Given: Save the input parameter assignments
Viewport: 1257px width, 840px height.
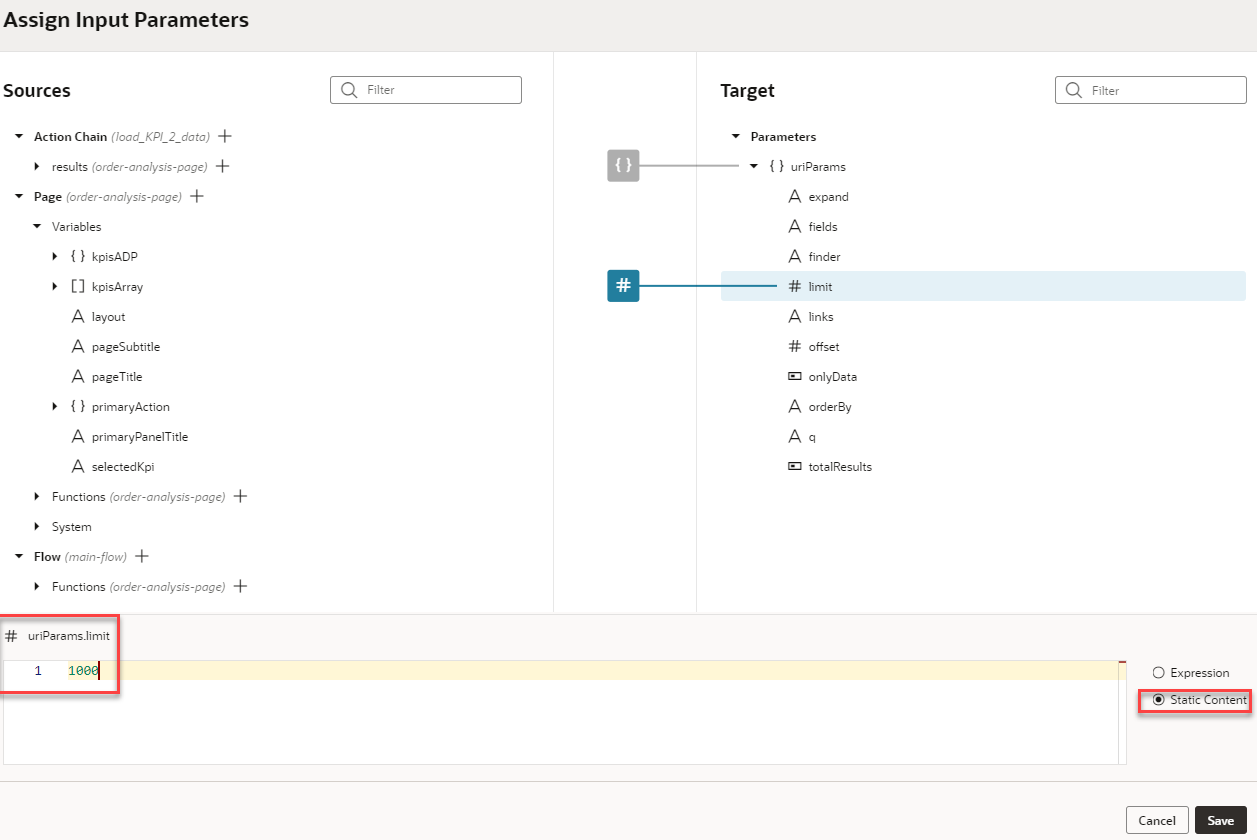Looking at the screenshot, I should tap(1221, 820).
